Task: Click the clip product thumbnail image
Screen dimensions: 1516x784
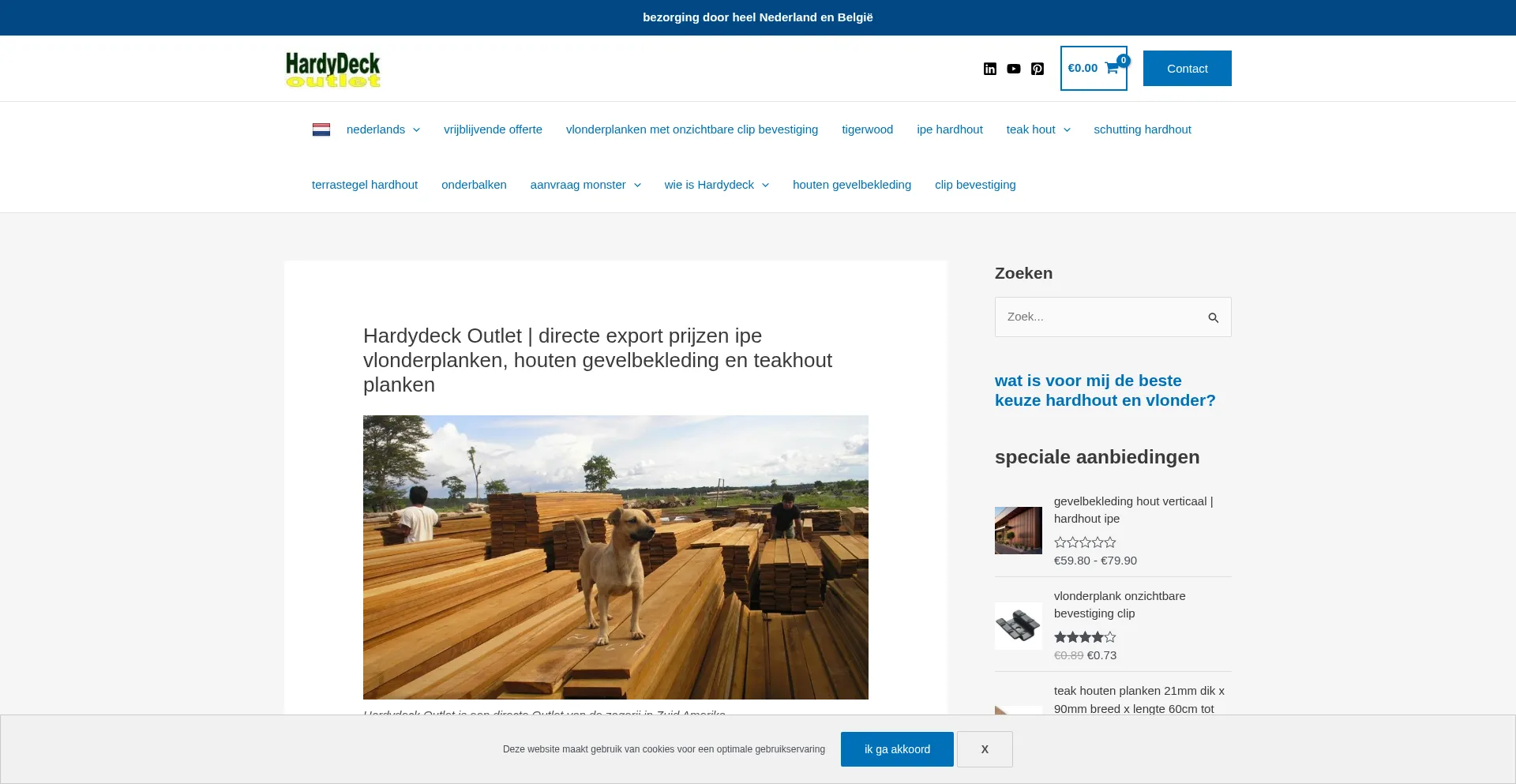Action: point(1018,625)
